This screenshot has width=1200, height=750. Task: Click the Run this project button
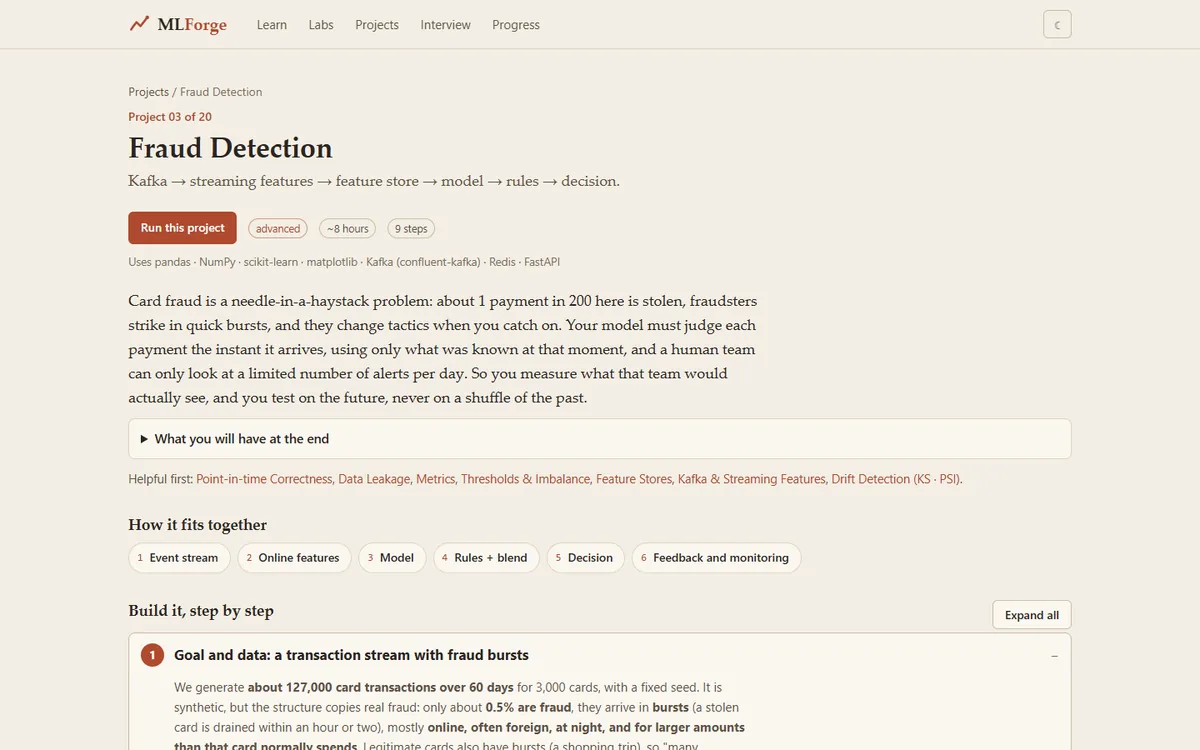pyautogui.click(x=182, y=228)
